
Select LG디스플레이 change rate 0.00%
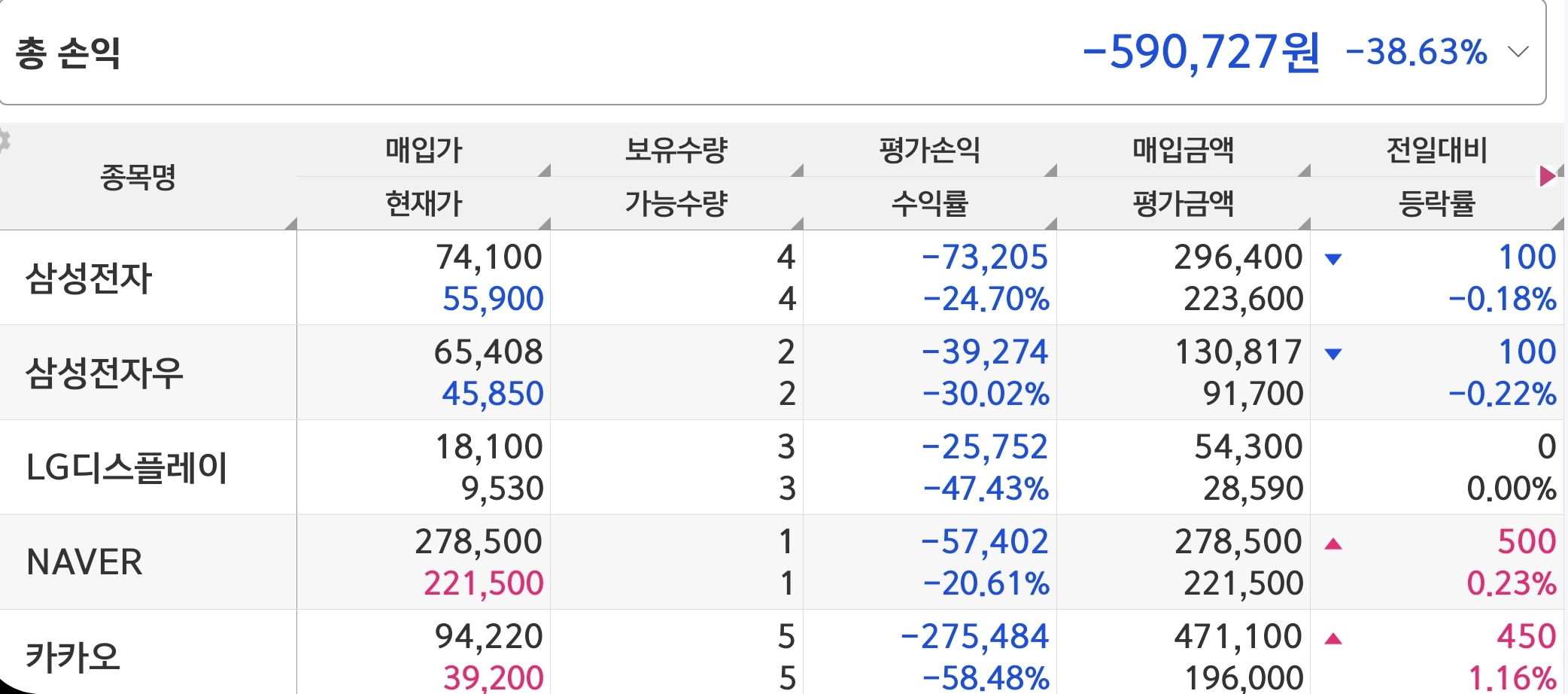click(1512, 489)
